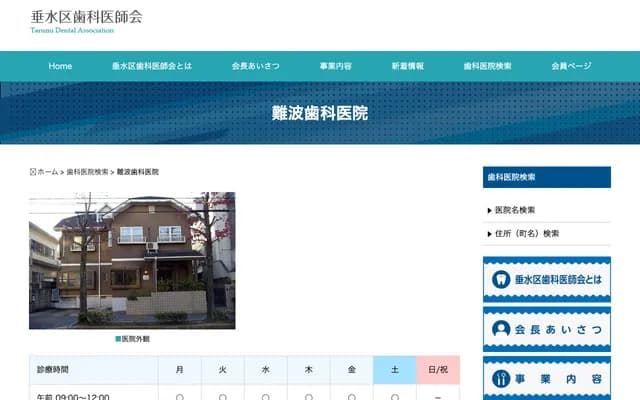Viewport: 640px width, 400px height.
Task: Open the Home menu item
Action: [60, 66]
